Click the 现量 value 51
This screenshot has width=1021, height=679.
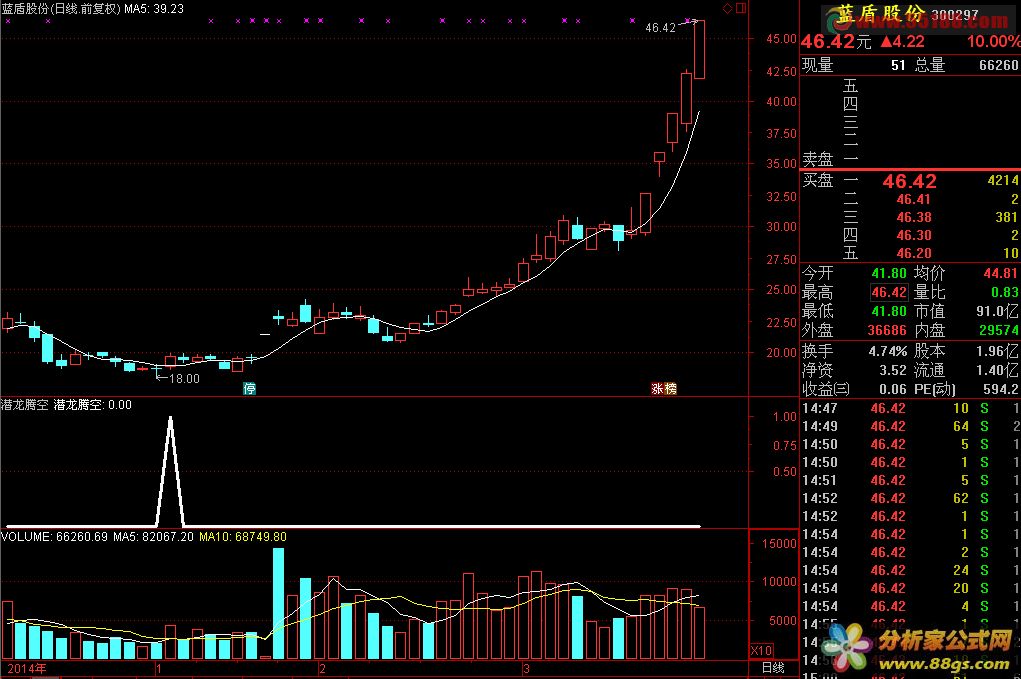[898, 65]
